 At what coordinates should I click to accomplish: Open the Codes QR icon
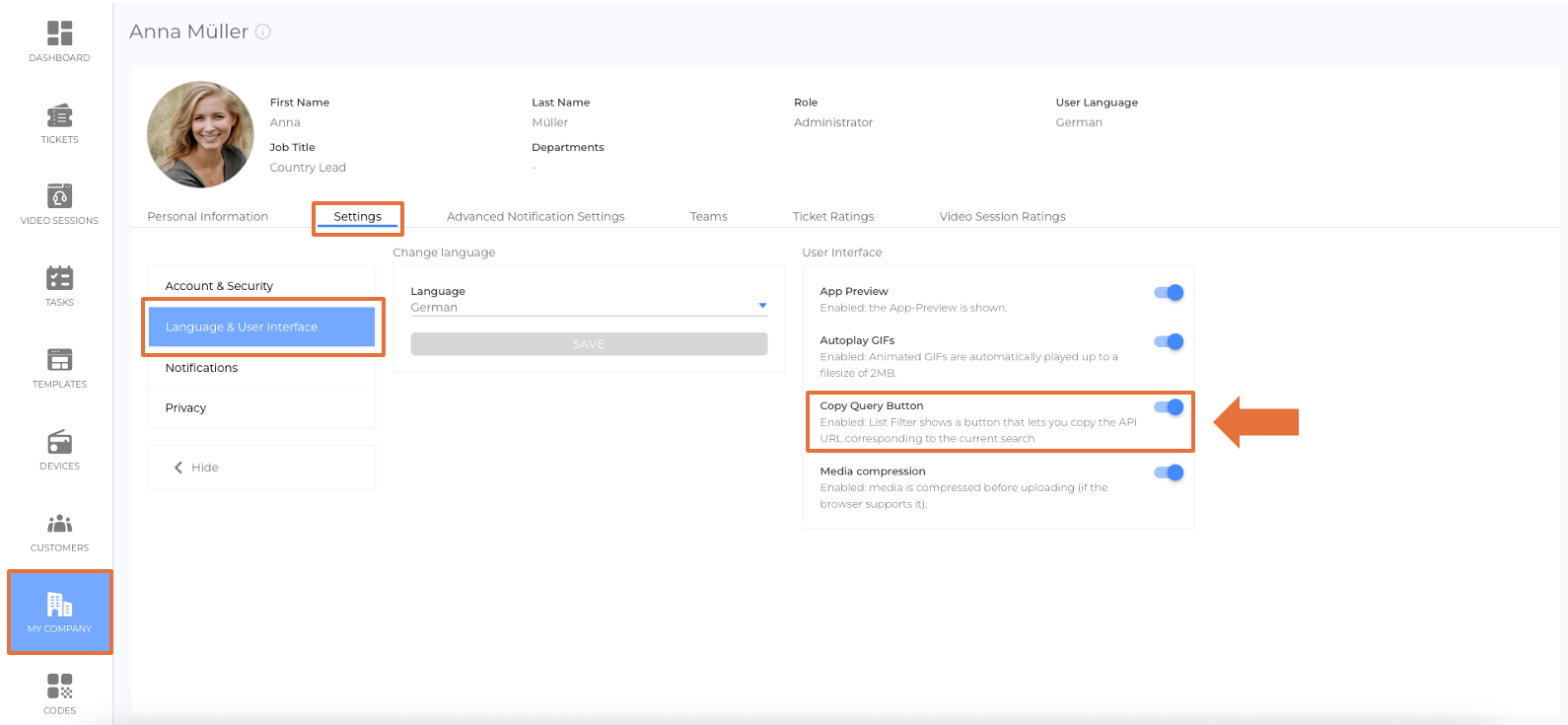click(x=59, y=687)
